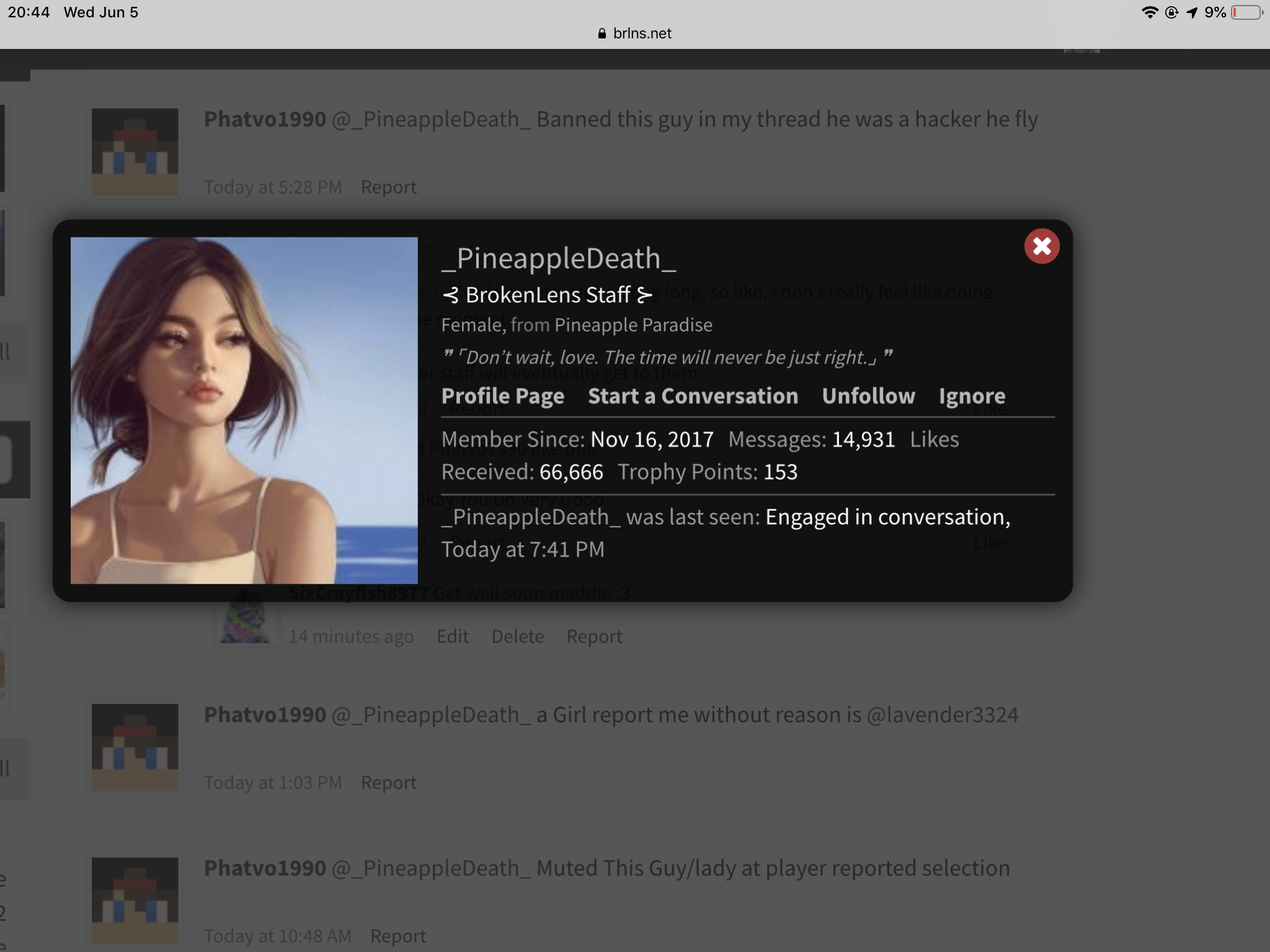Open the @lavender3324 mention
This screenshot has height=952, width=1270.
click(x=943, y=715)
